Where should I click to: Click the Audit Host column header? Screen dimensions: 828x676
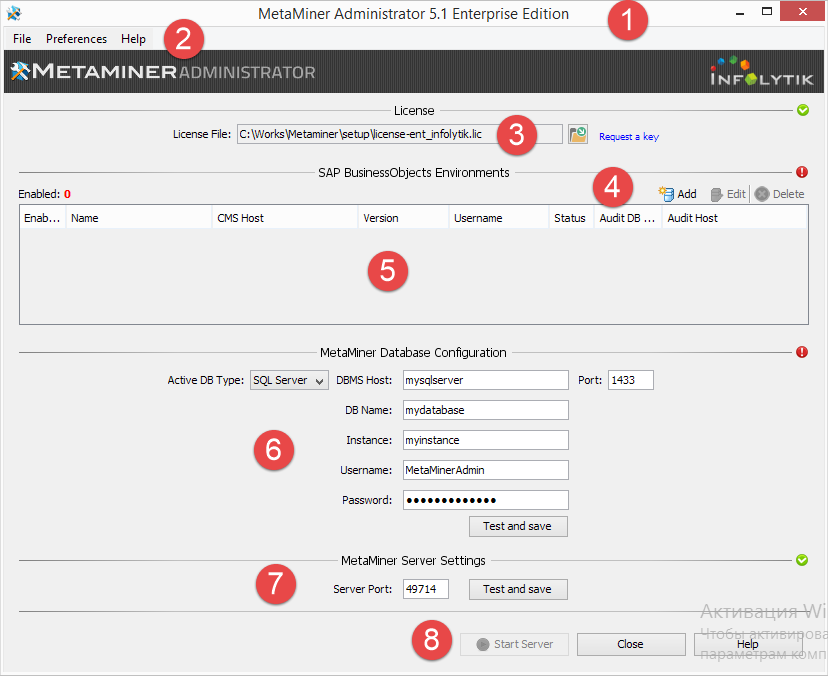pos(735,218)
